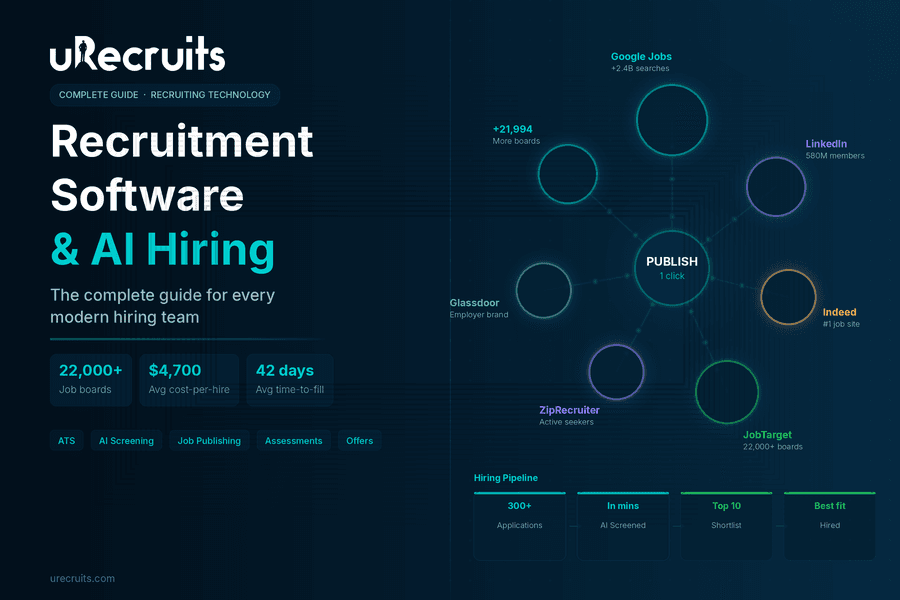Screen dimensions: 900x600
Task: Open the Job Publishing tag
Action: tap(209, 440)
